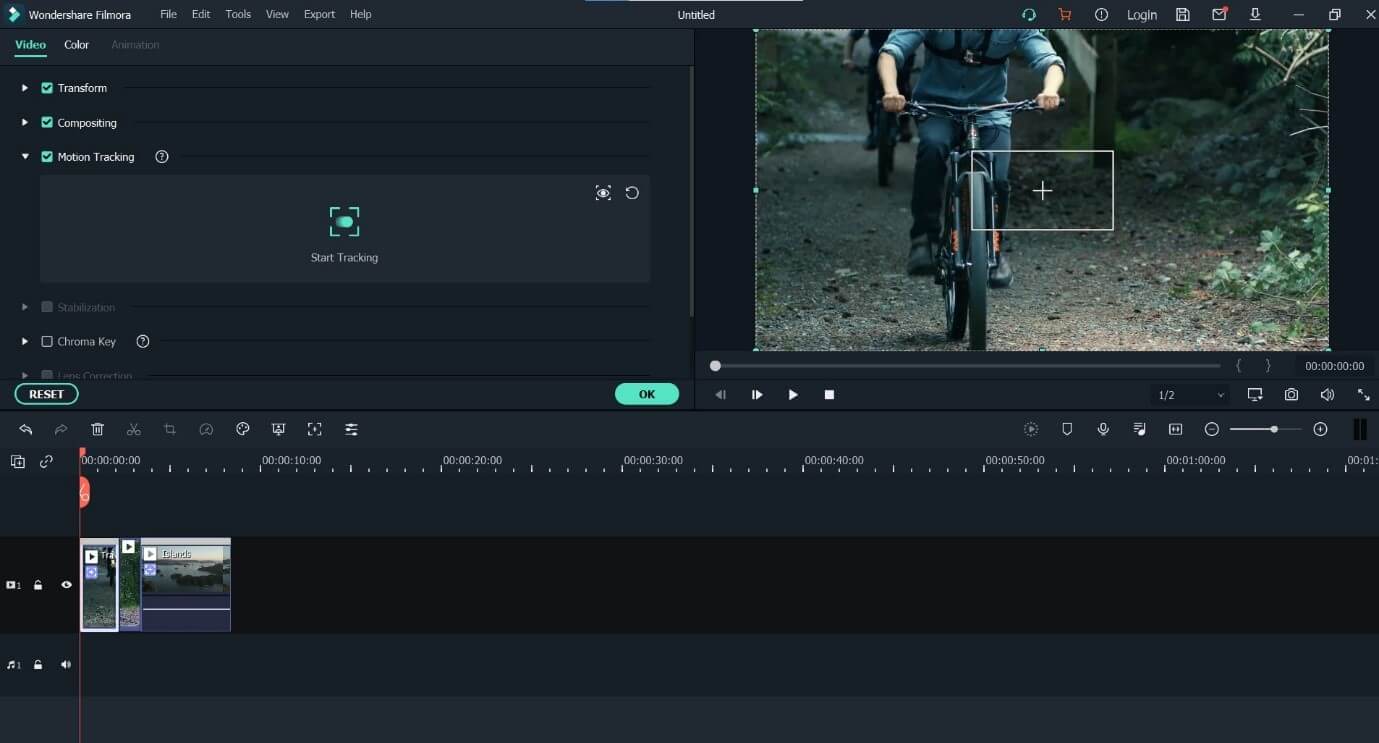The height and width of the screenshot is (743, 1379).
Task: Toggle the lock on video track 1
Action: click(x=38, y=585)
